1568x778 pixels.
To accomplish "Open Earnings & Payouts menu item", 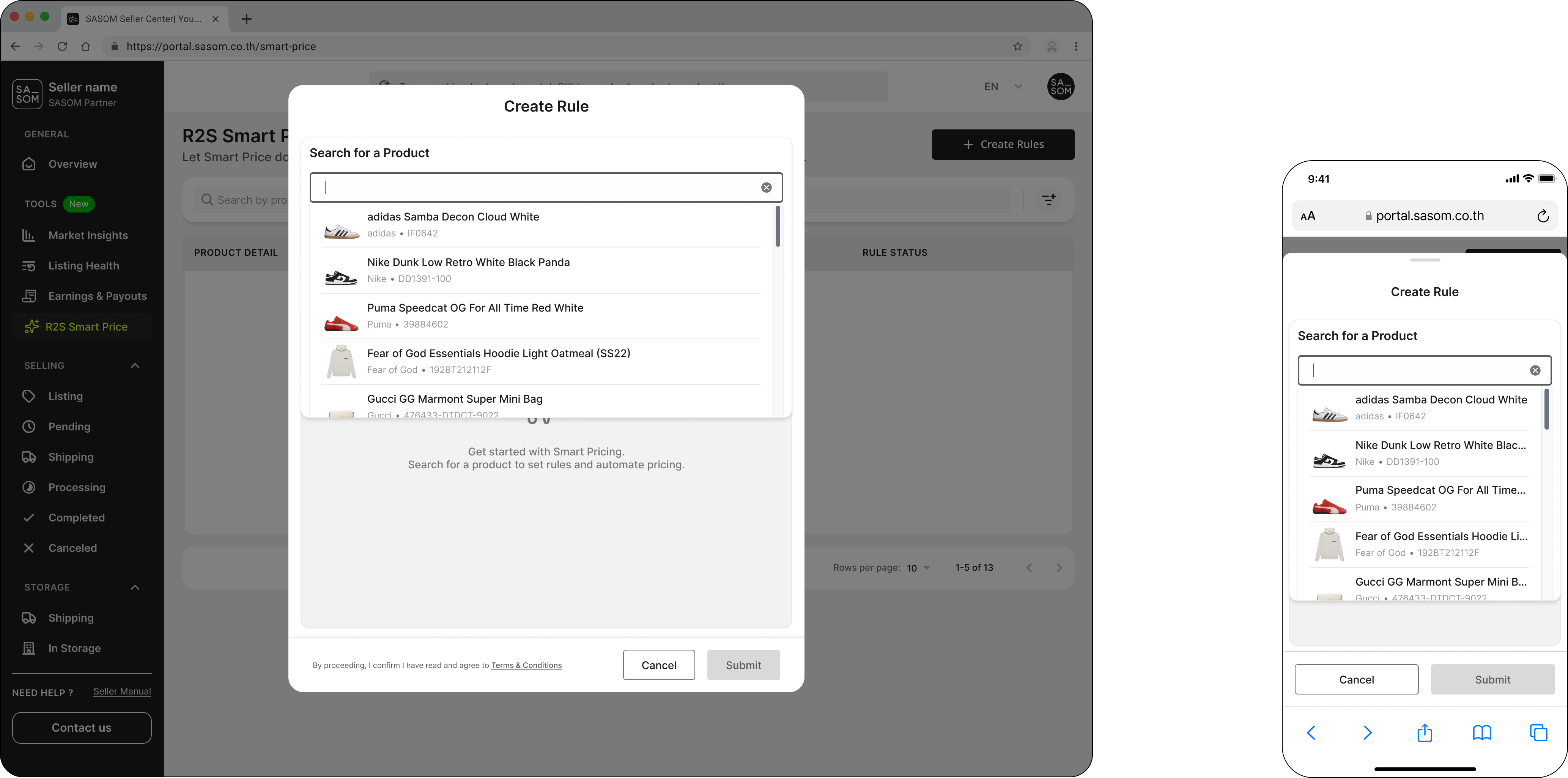I will coord(98,296).
